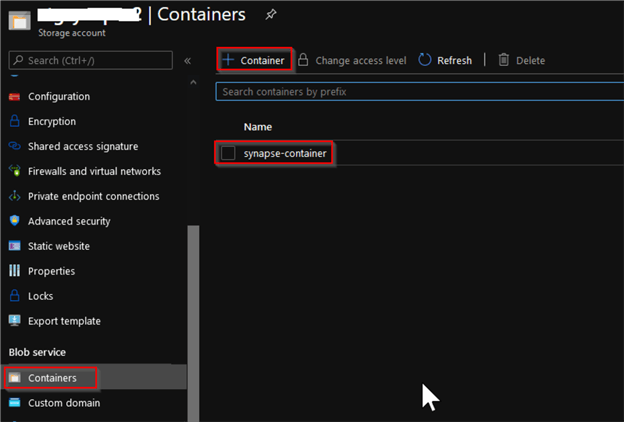Click the search magnifier icon in sidebar
This screenshot has height=422, width=624.
(x=18, y=60)
